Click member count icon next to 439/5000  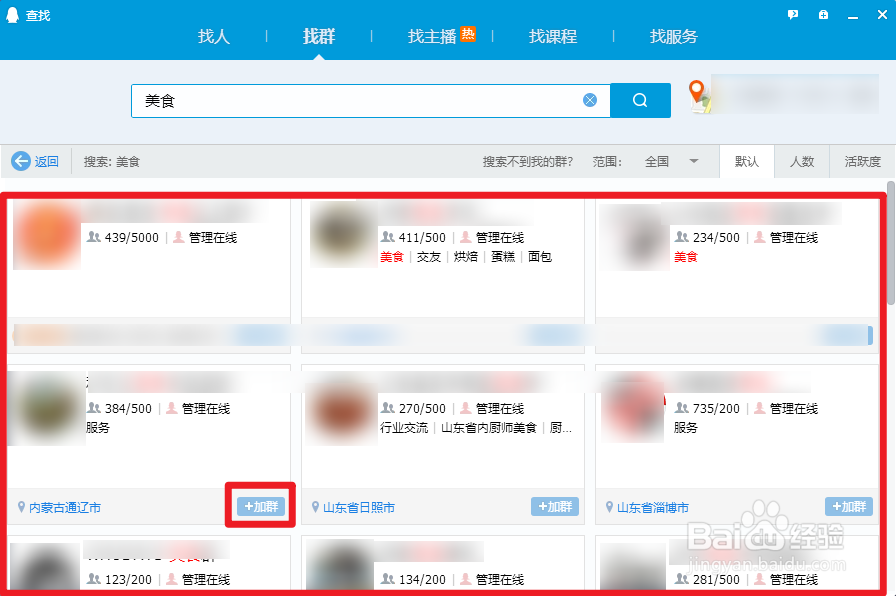[94, 237]
